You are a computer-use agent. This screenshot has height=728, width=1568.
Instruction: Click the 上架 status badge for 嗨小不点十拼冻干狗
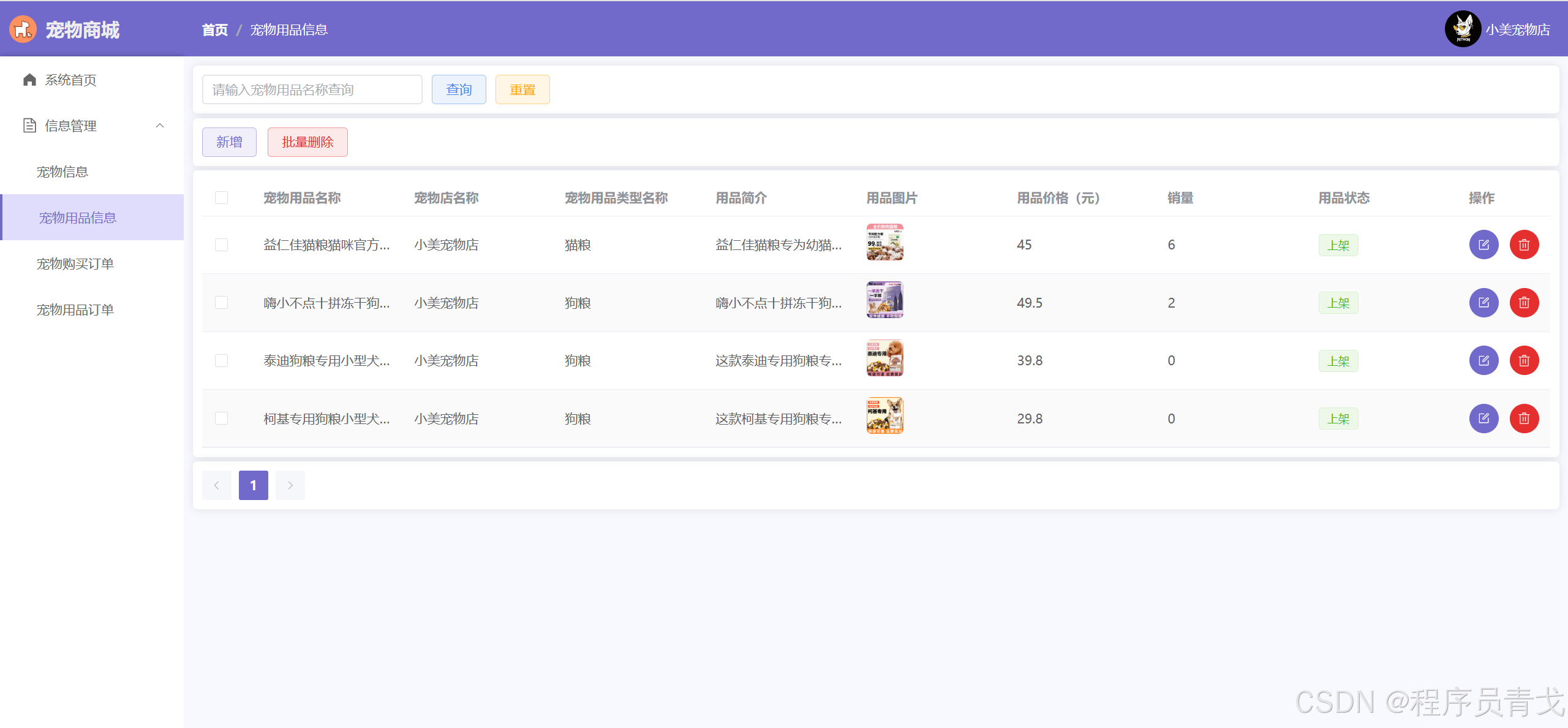pos(1338,302)
